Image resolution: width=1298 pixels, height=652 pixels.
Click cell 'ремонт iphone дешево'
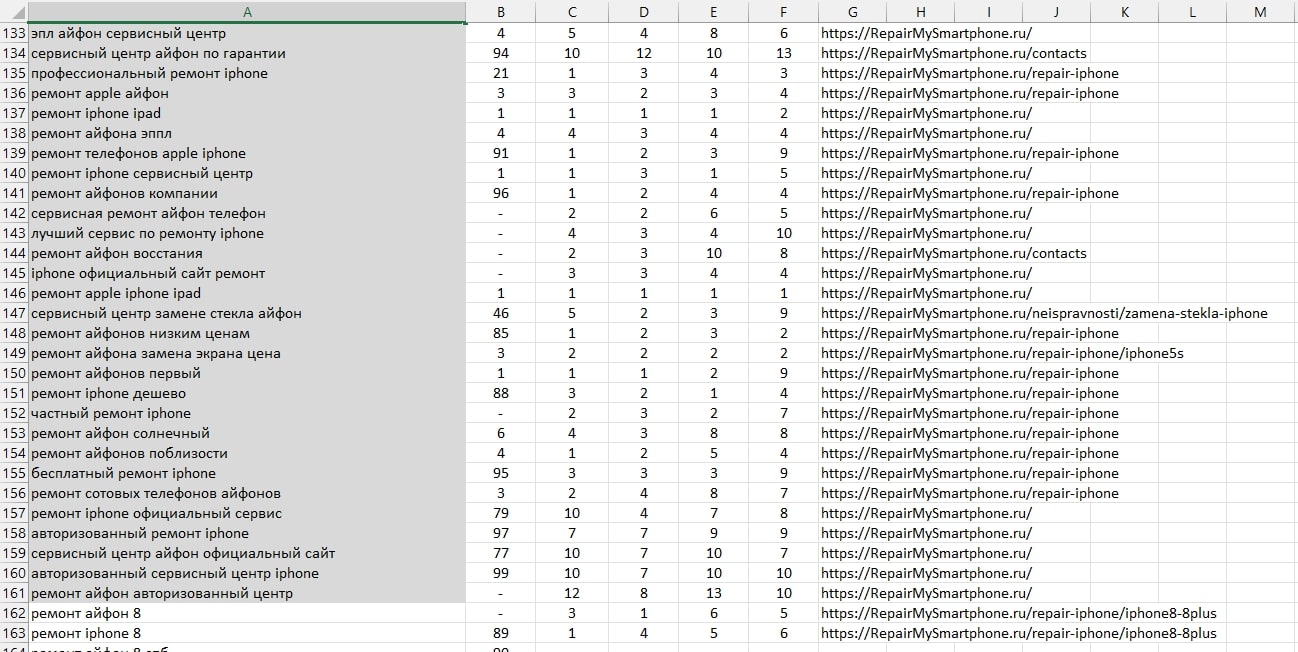pos(247,393)
